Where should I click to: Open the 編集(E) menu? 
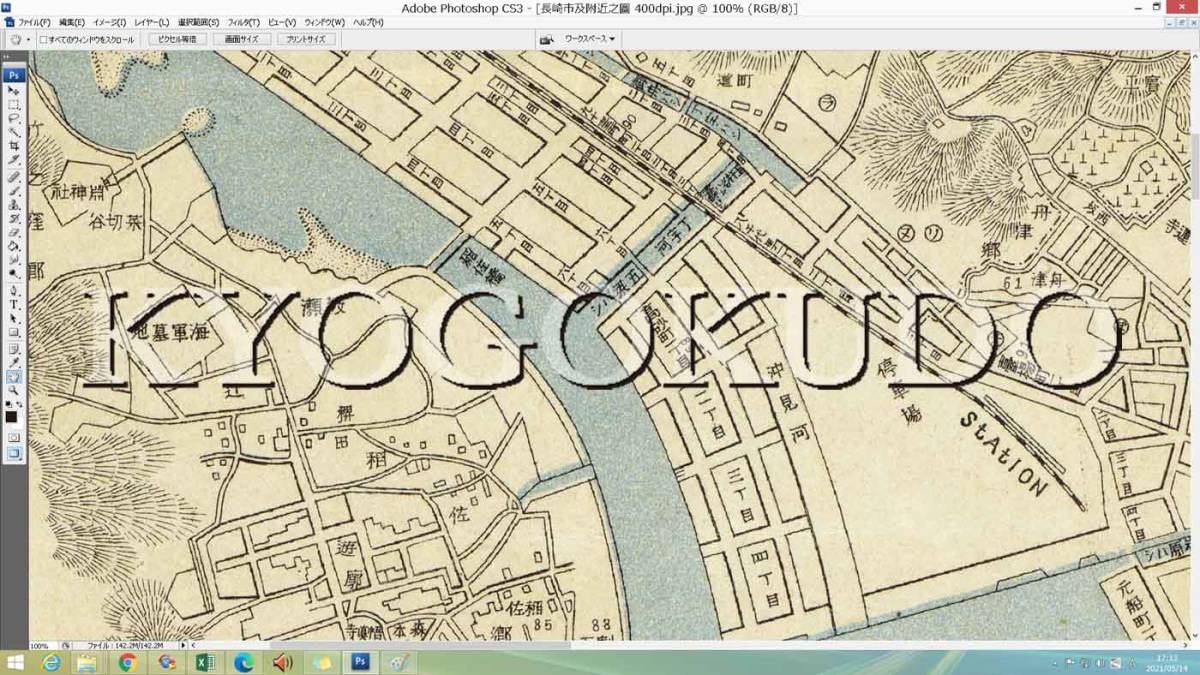click(71, 22)
